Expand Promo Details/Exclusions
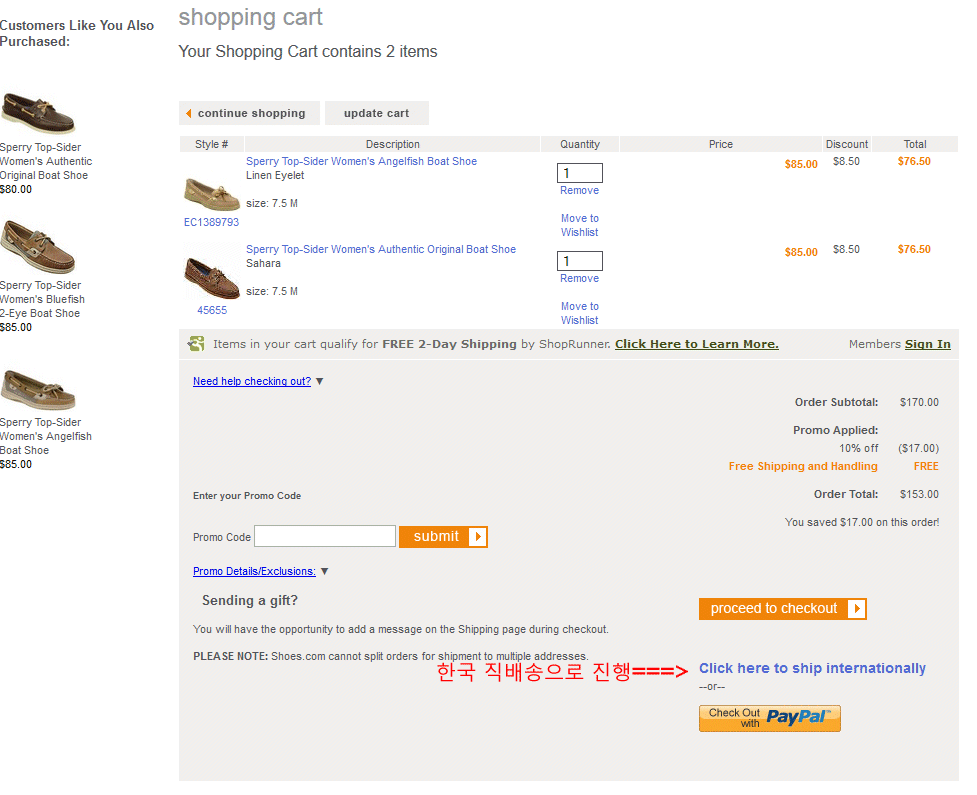Screen dimensions: 977x795 click(x=254, y=571)
